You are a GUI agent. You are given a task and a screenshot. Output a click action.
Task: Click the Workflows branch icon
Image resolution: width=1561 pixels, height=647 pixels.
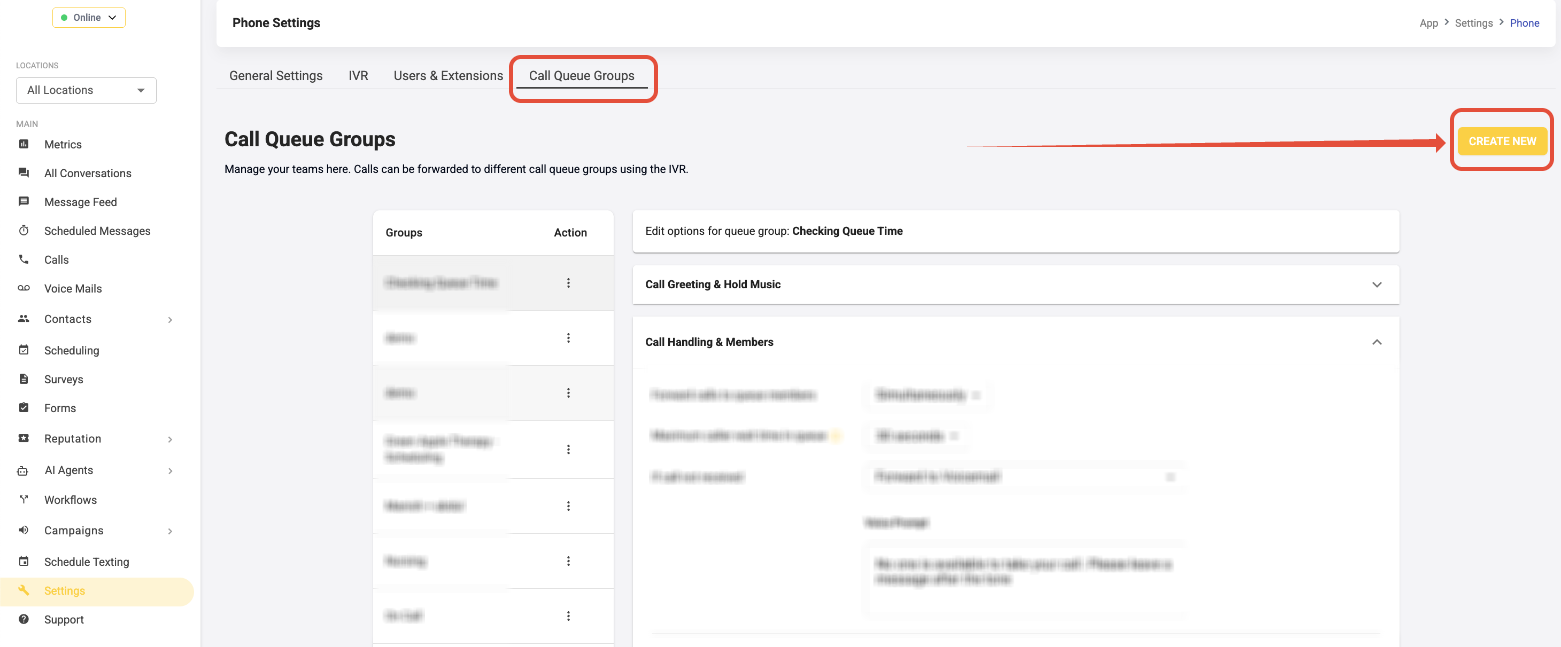(x=24, y=500)
